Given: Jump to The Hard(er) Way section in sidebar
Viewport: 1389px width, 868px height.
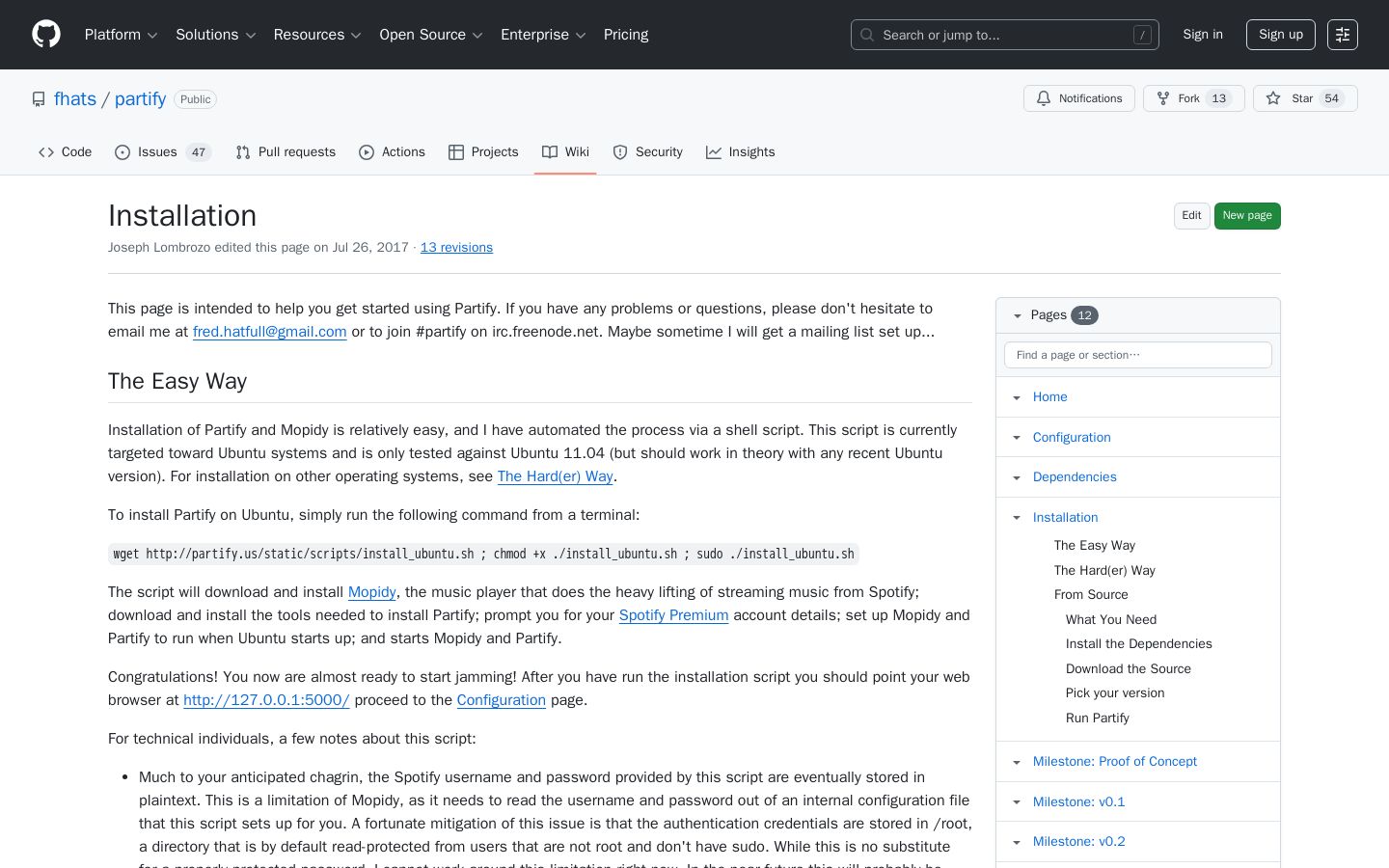Looking at the screenshot, I should (x=1104, y=571).
